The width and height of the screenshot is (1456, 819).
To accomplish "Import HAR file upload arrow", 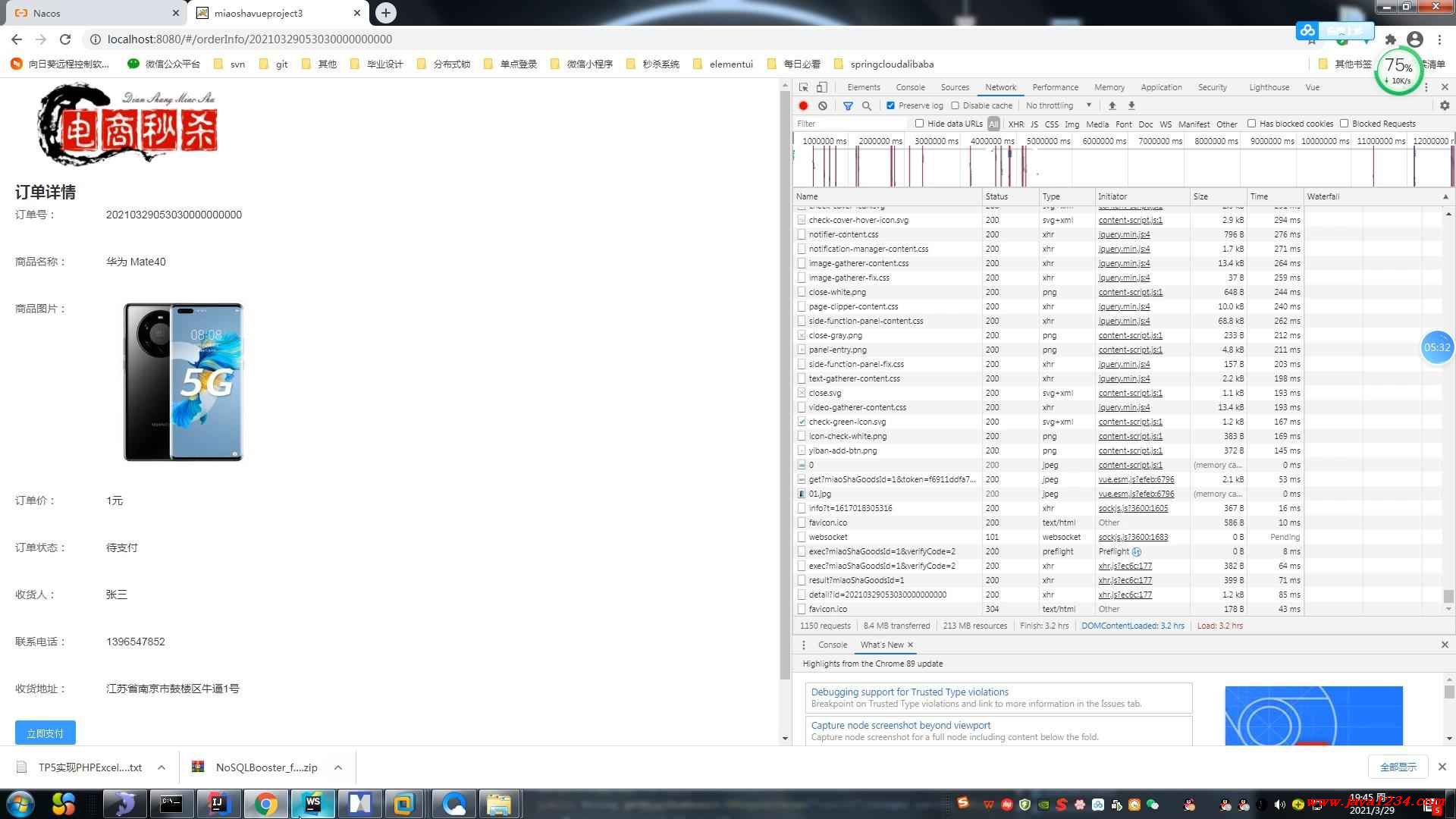I will [1112, 105].
